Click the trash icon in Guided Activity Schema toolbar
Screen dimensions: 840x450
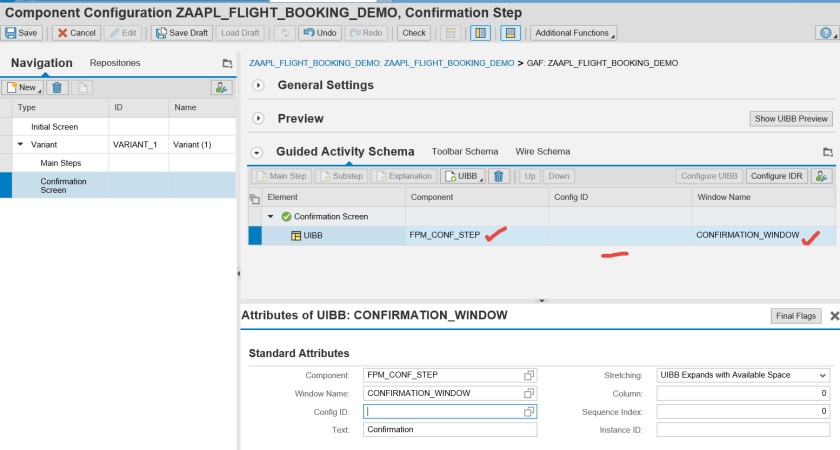(x=500, y=176)
